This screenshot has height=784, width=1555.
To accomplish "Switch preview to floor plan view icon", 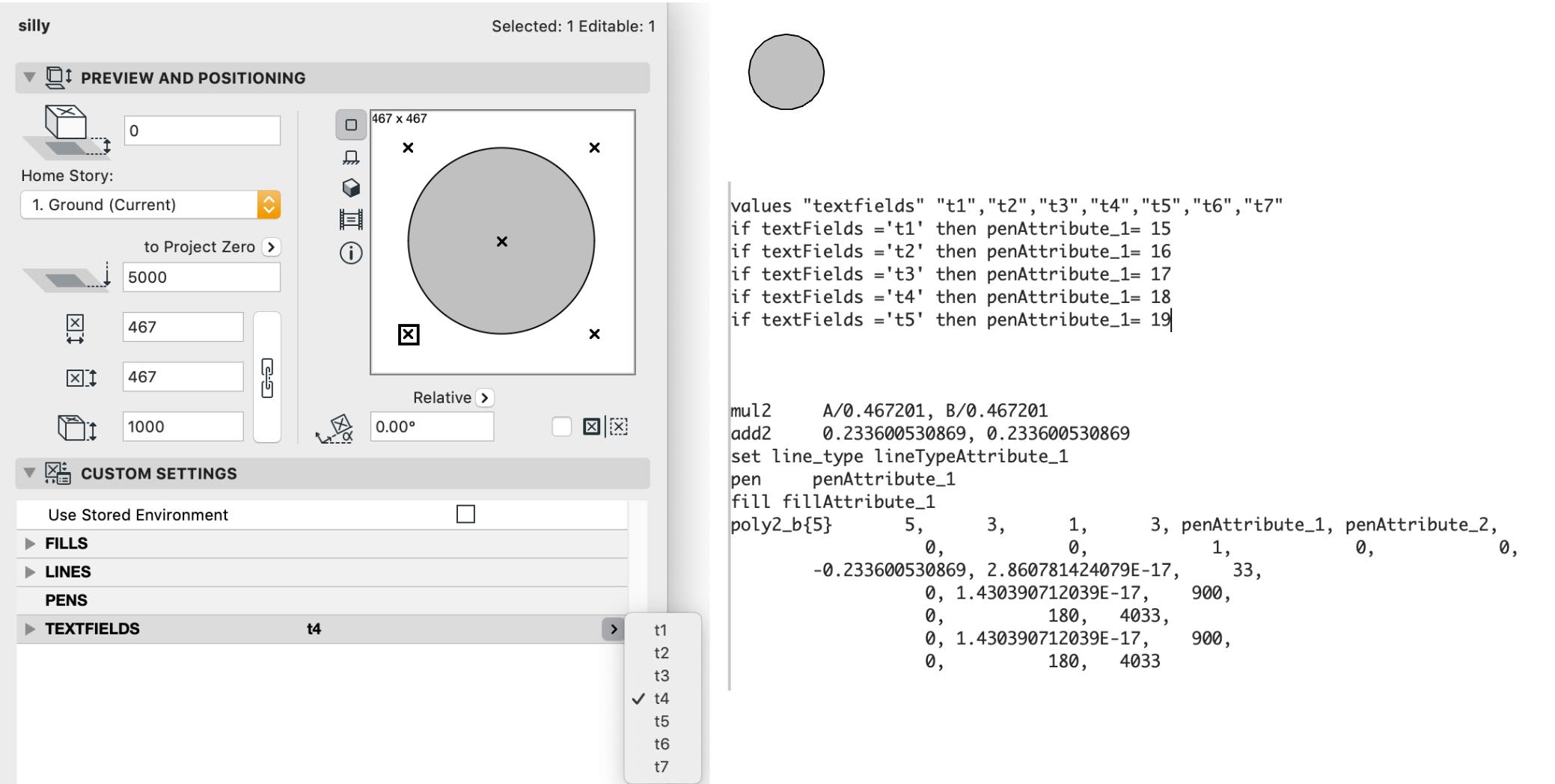I will (350, 157).
